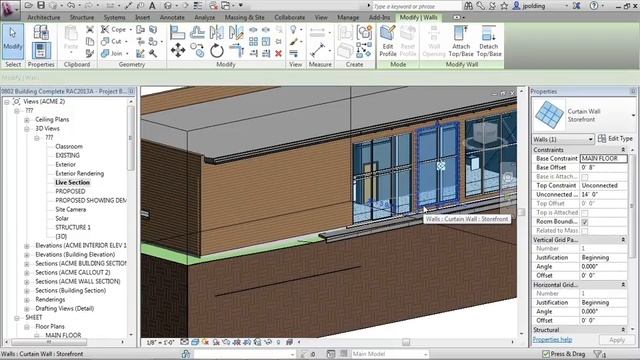640x360 pixels.
Task: Collapse the Horizontal Grid section
Action: coord(623,284)
